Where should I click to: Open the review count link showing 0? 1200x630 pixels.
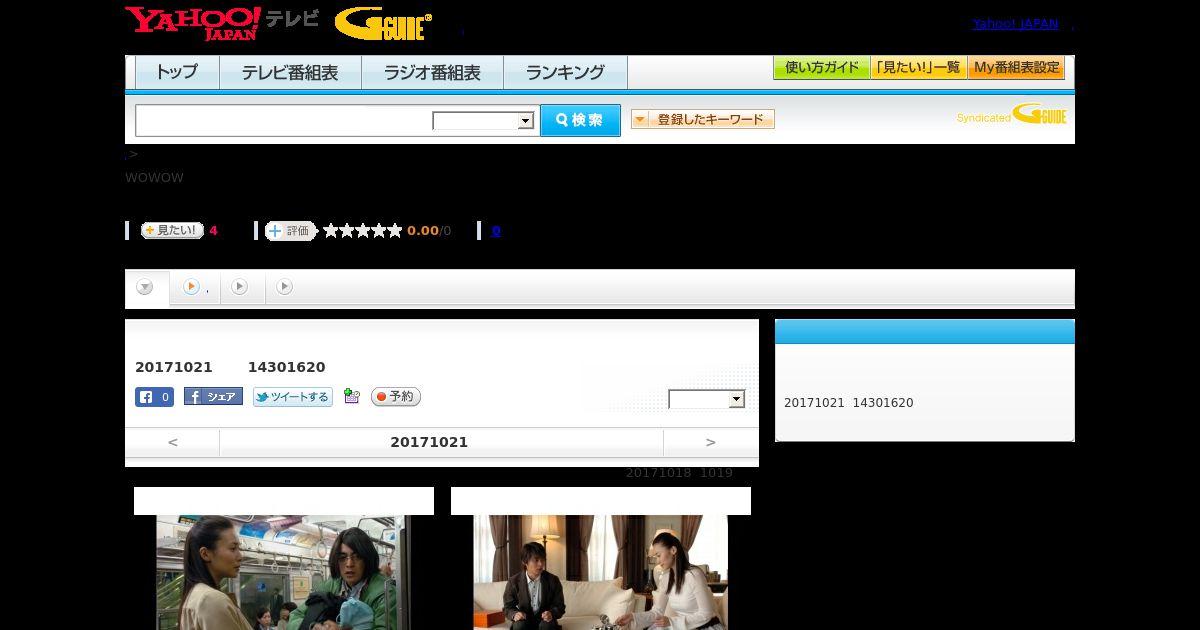coord(496,231)
